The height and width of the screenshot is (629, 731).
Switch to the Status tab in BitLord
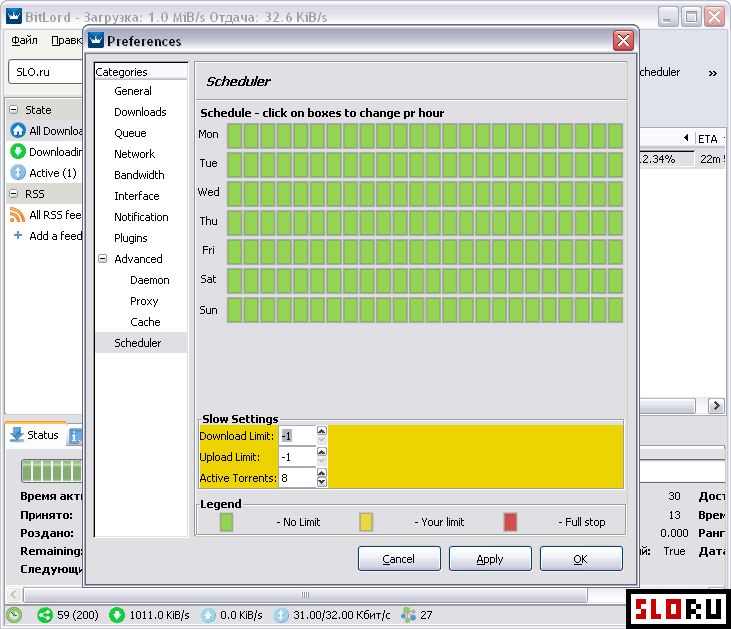click(x=36, y=435)
